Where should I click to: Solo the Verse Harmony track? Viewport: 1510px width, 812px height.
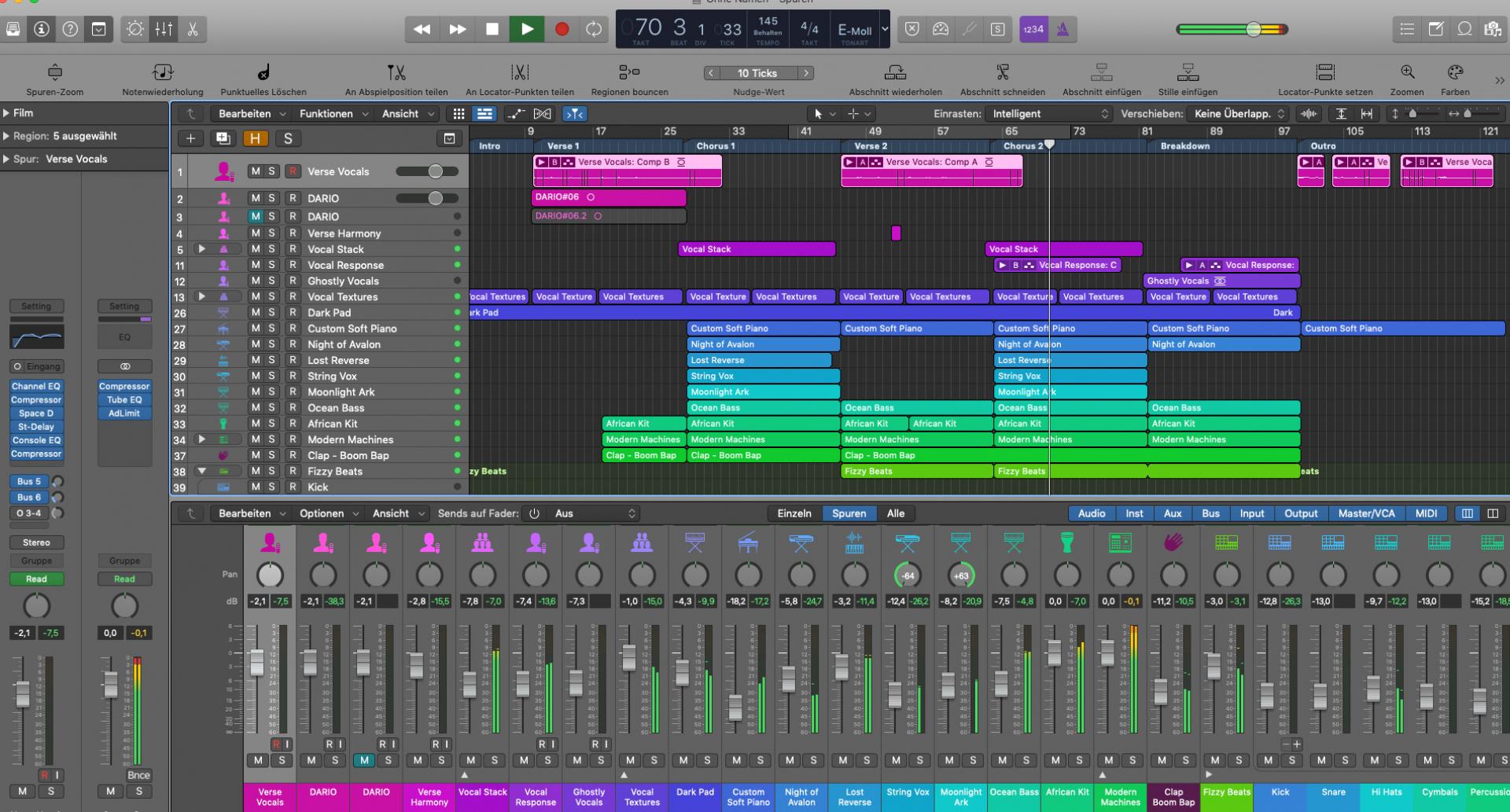(x=272, y=233)
